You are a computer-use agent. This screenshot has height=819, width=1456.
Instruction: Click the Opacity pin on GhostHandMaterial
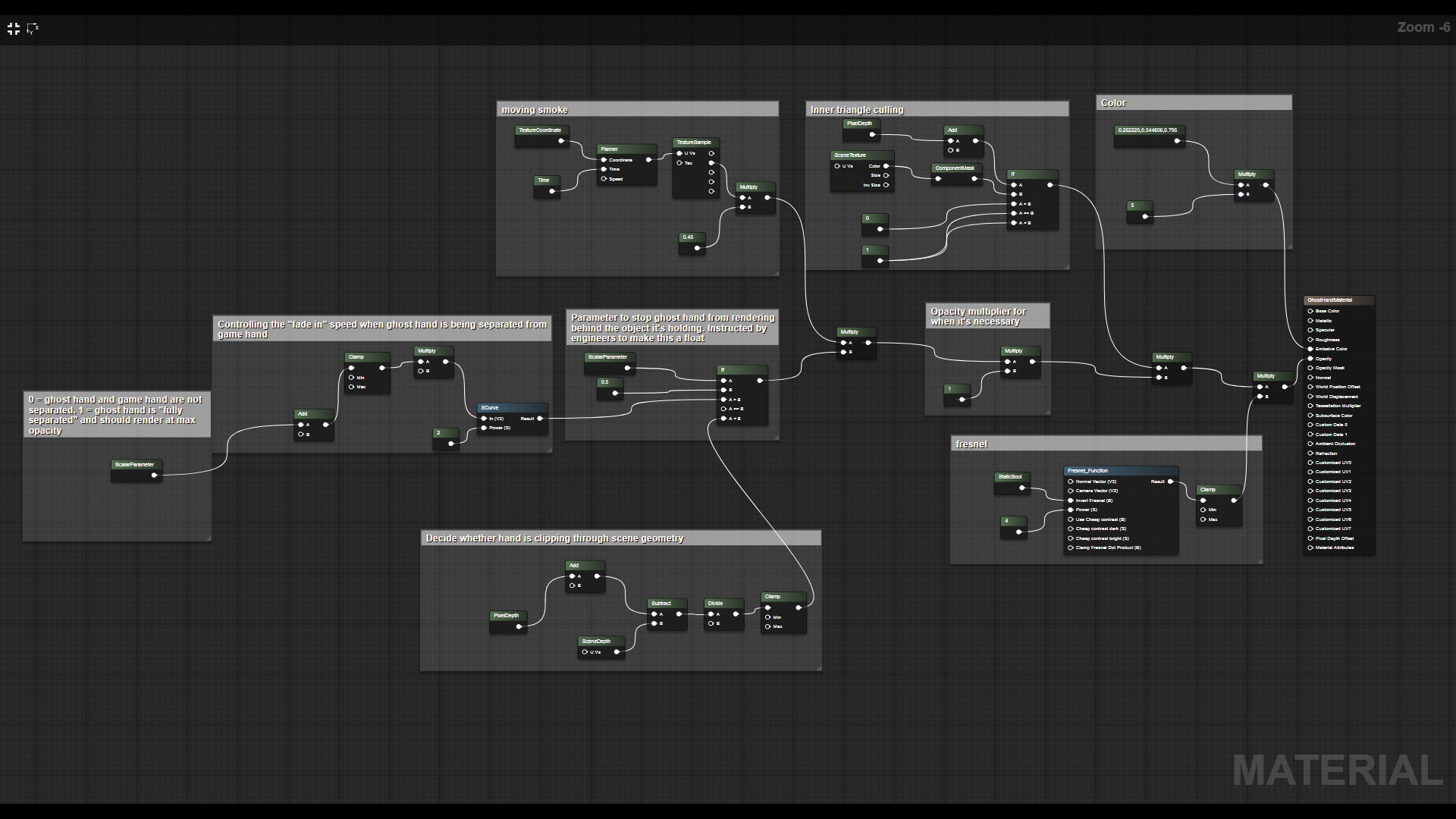coord(1310,359)
